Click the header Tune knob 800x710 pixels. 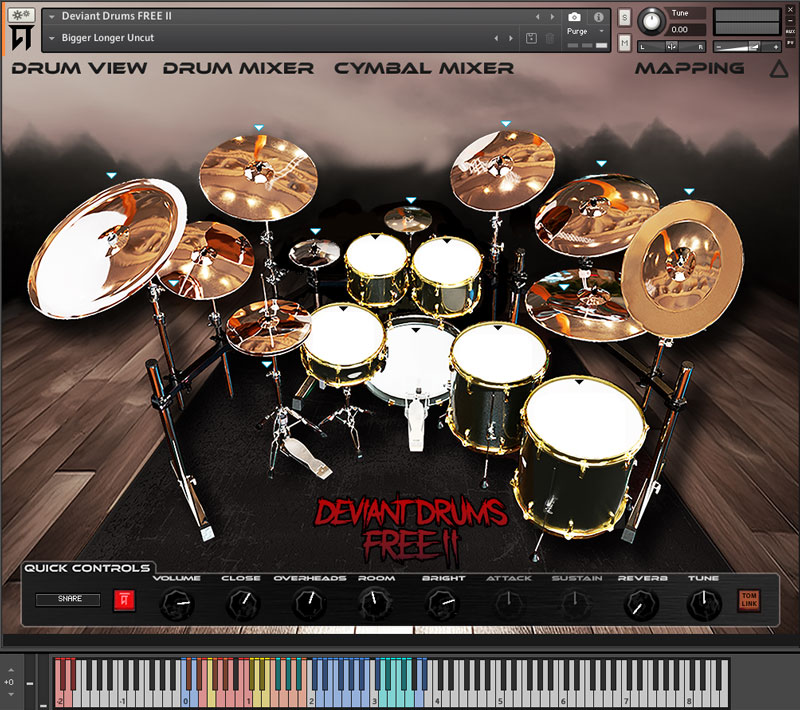coord(651,21)
